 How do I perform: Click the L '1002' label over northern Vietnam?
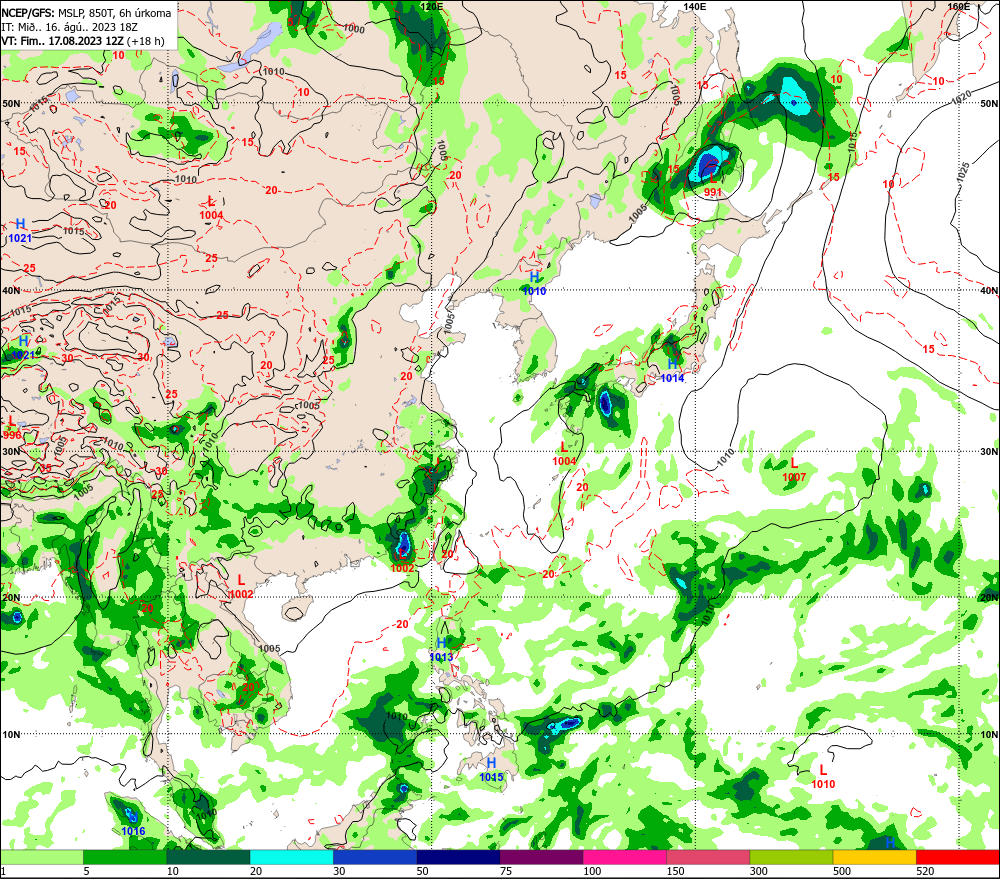pos(241,594)
